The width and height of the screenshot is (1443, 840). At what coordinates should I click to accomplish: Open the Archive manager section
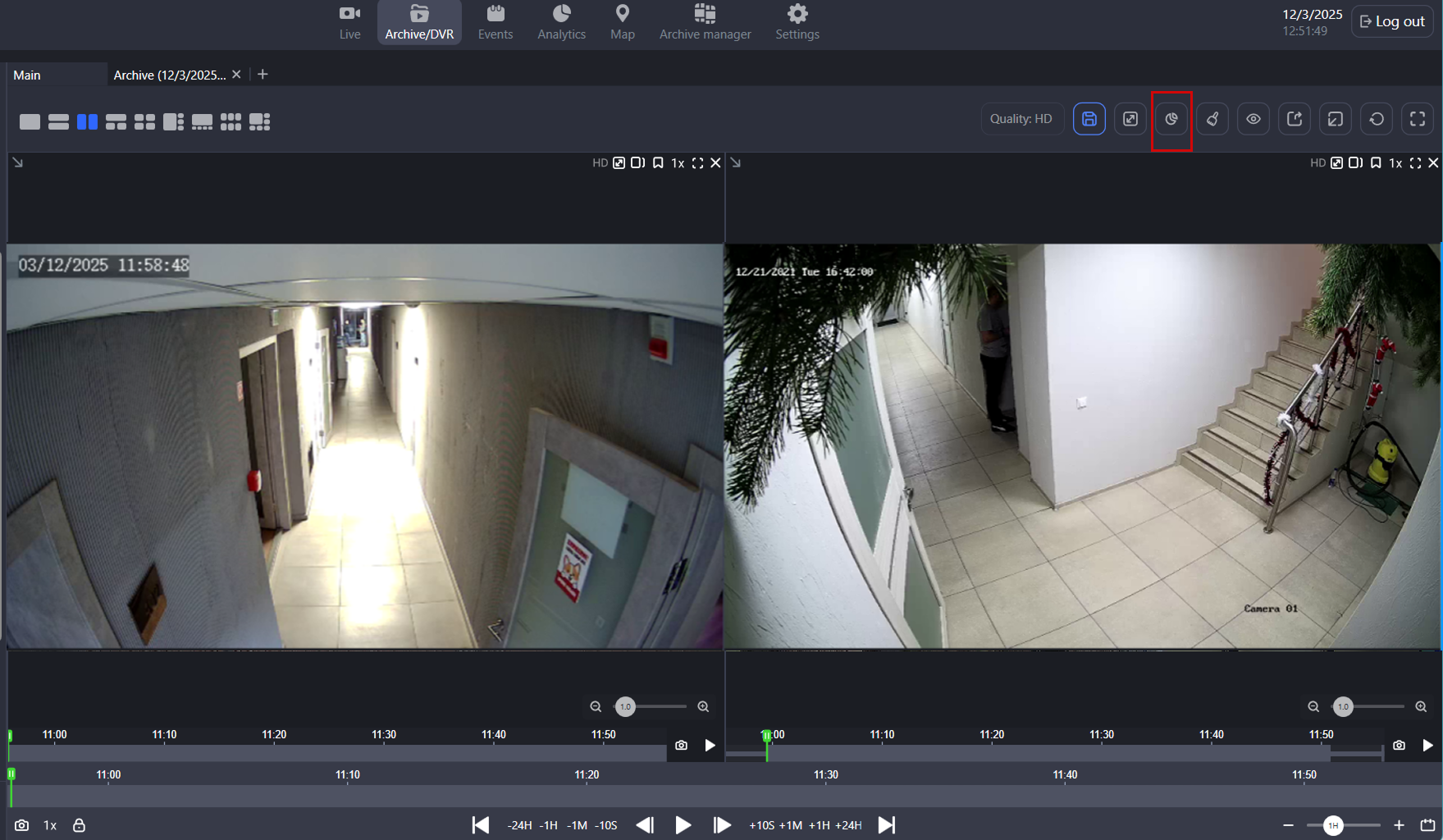coord(705,22)
